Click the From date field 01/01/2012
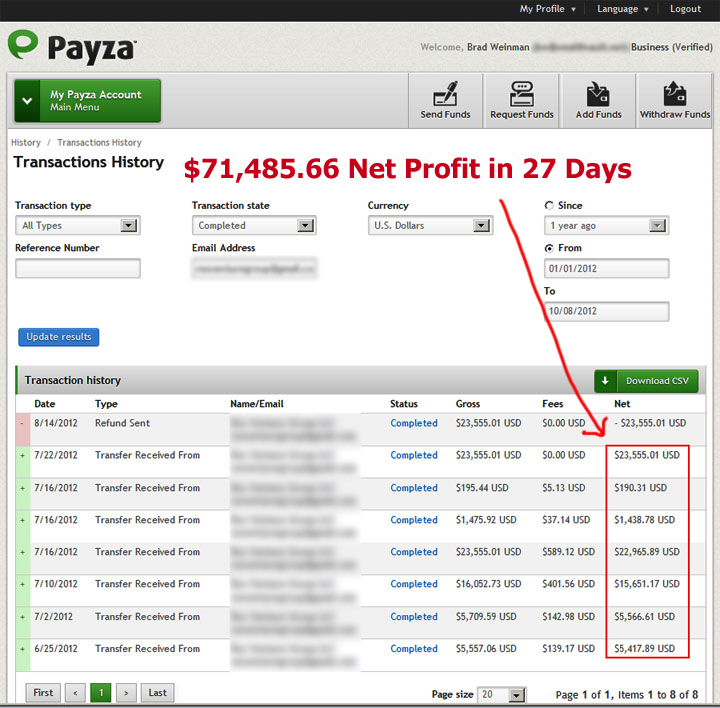Viewport: 720px width, 708px height. click(606, 268)
